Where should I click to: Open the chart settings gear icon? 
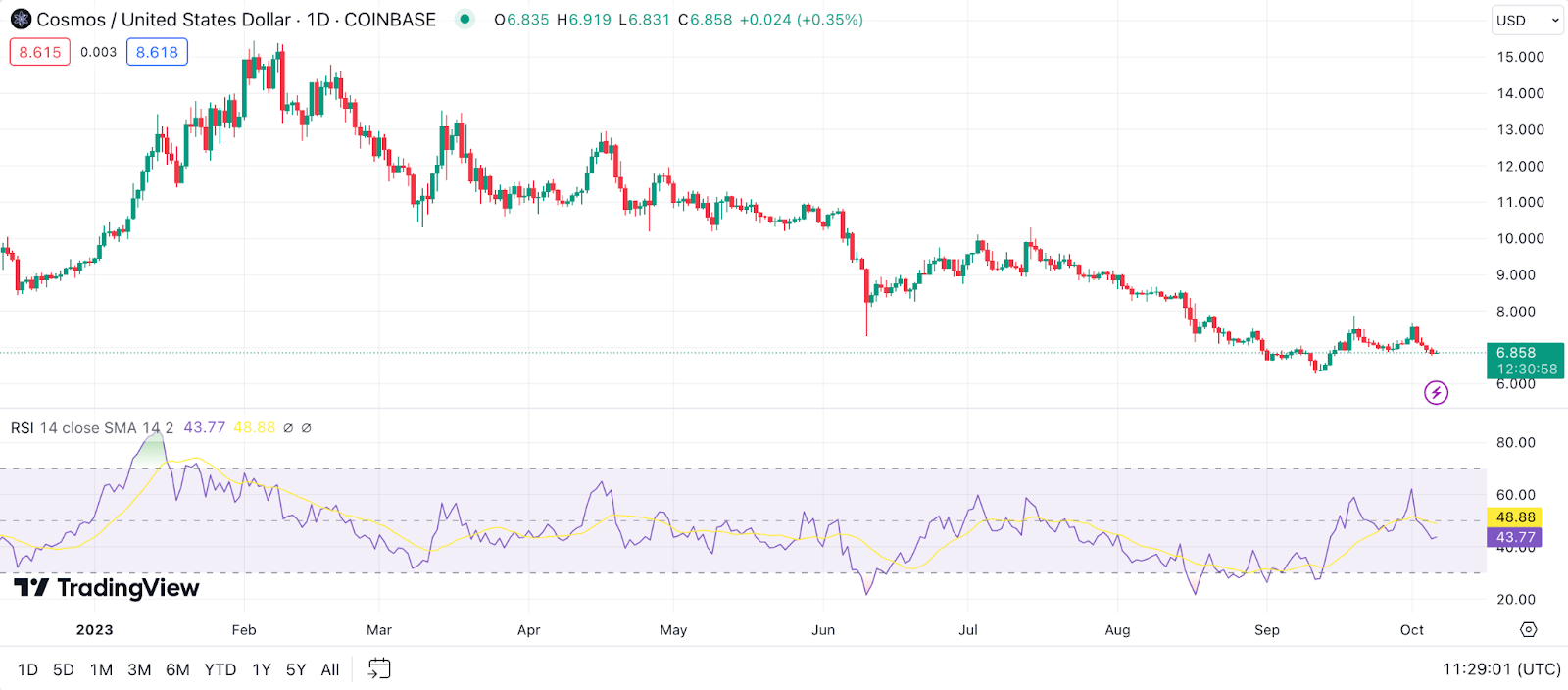coord(1528,629)
